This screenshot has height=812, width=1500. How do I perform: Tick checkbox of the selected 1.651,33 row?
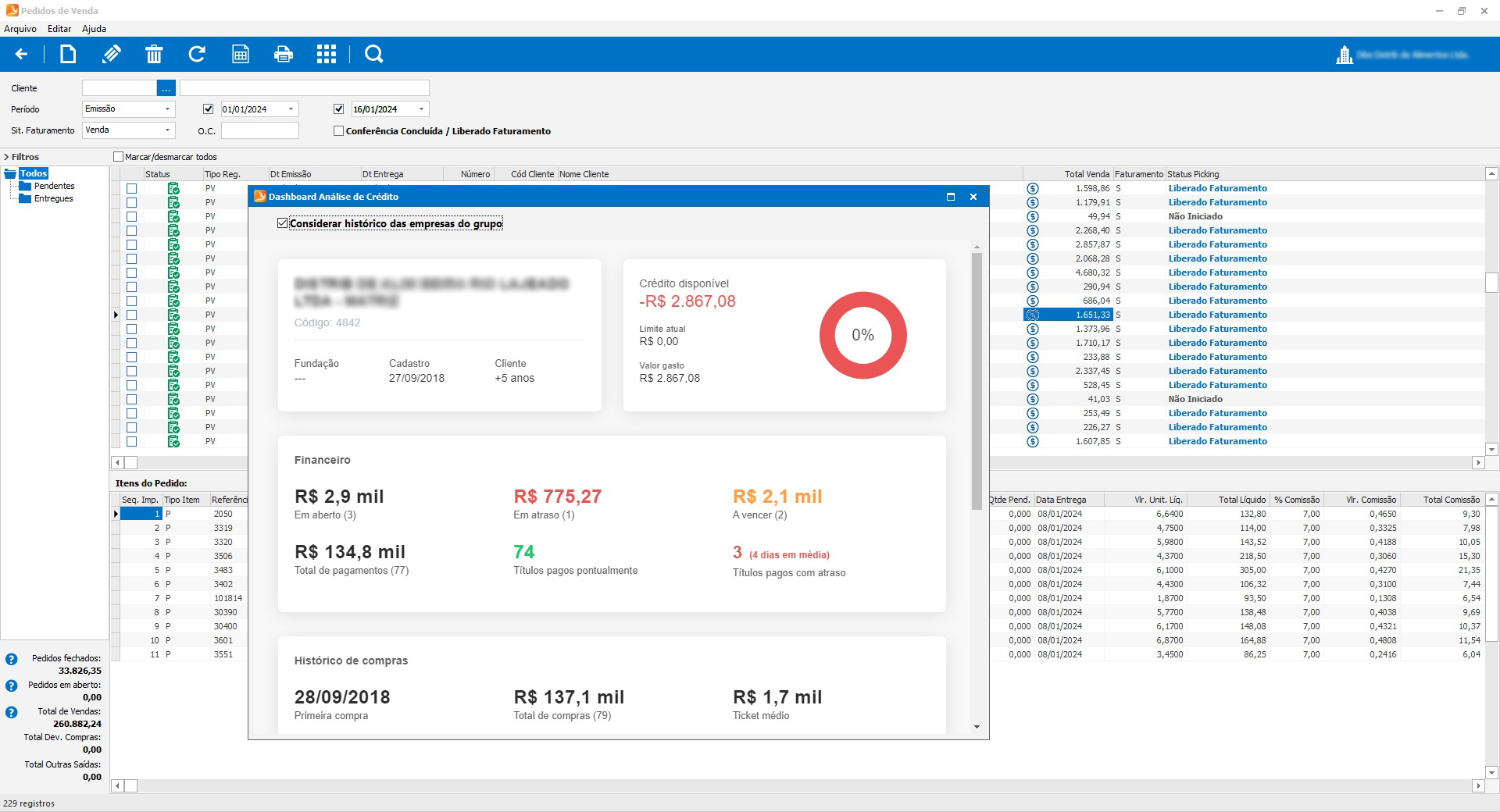(131, 315)
